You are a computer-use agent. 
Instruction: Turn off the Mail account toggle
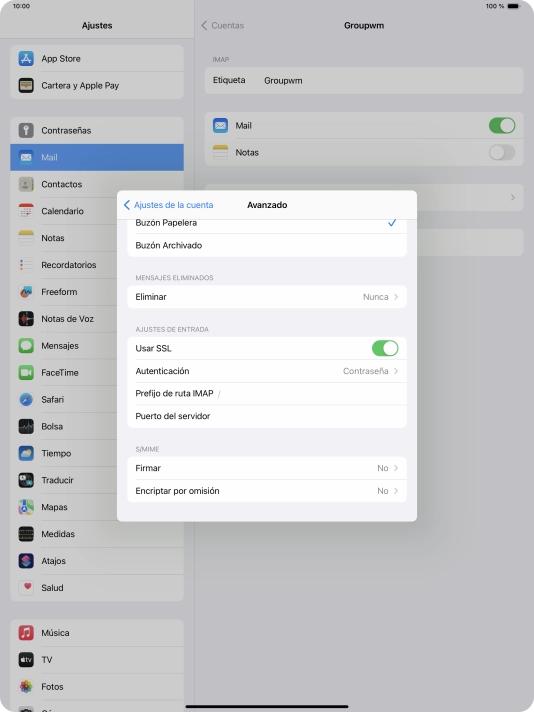[502, 125]
